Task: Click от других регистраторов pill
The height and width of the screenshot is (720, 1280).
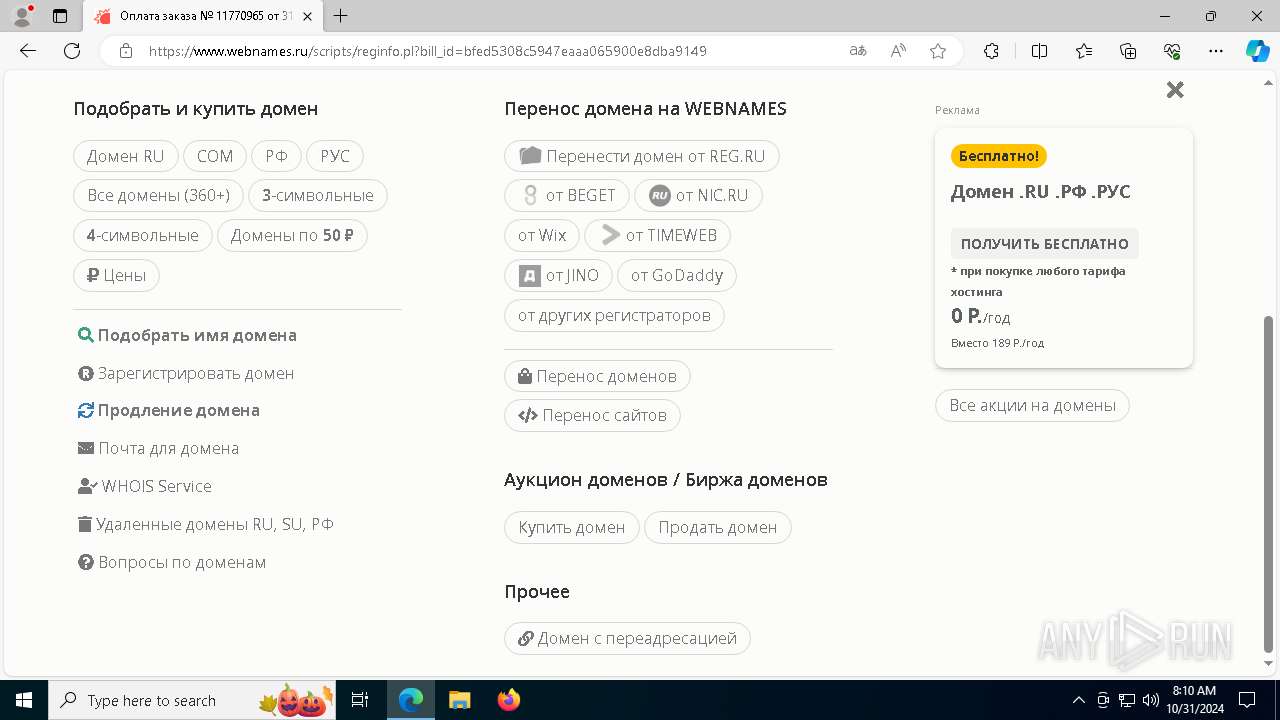Action: 614,316
